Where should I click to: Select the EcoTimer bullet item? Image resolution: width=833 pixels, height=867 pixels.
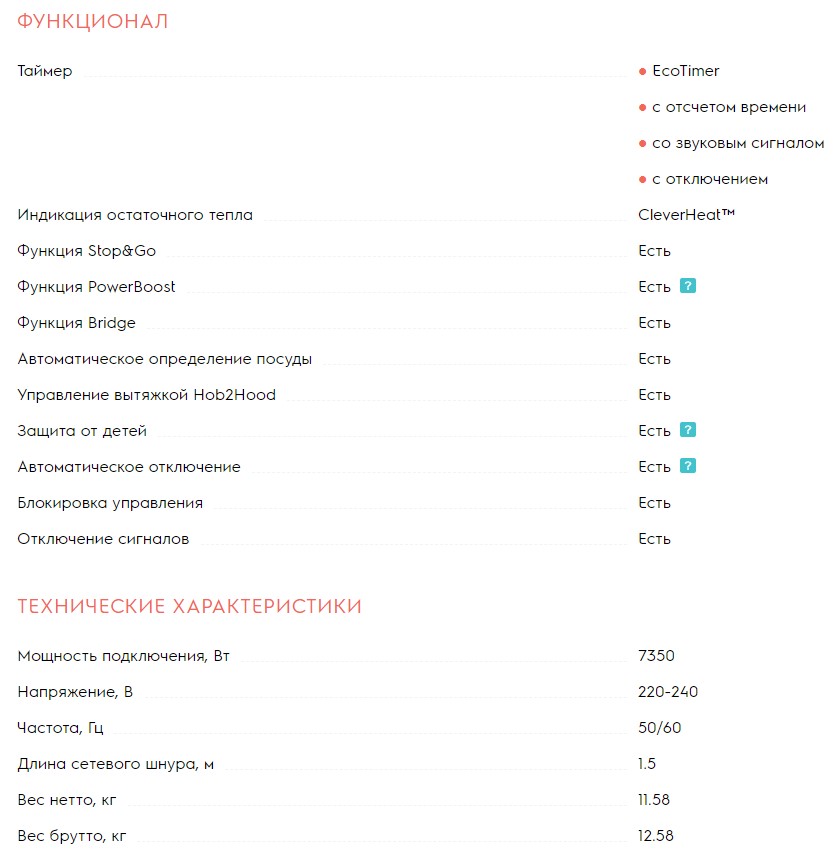(685, 71)
